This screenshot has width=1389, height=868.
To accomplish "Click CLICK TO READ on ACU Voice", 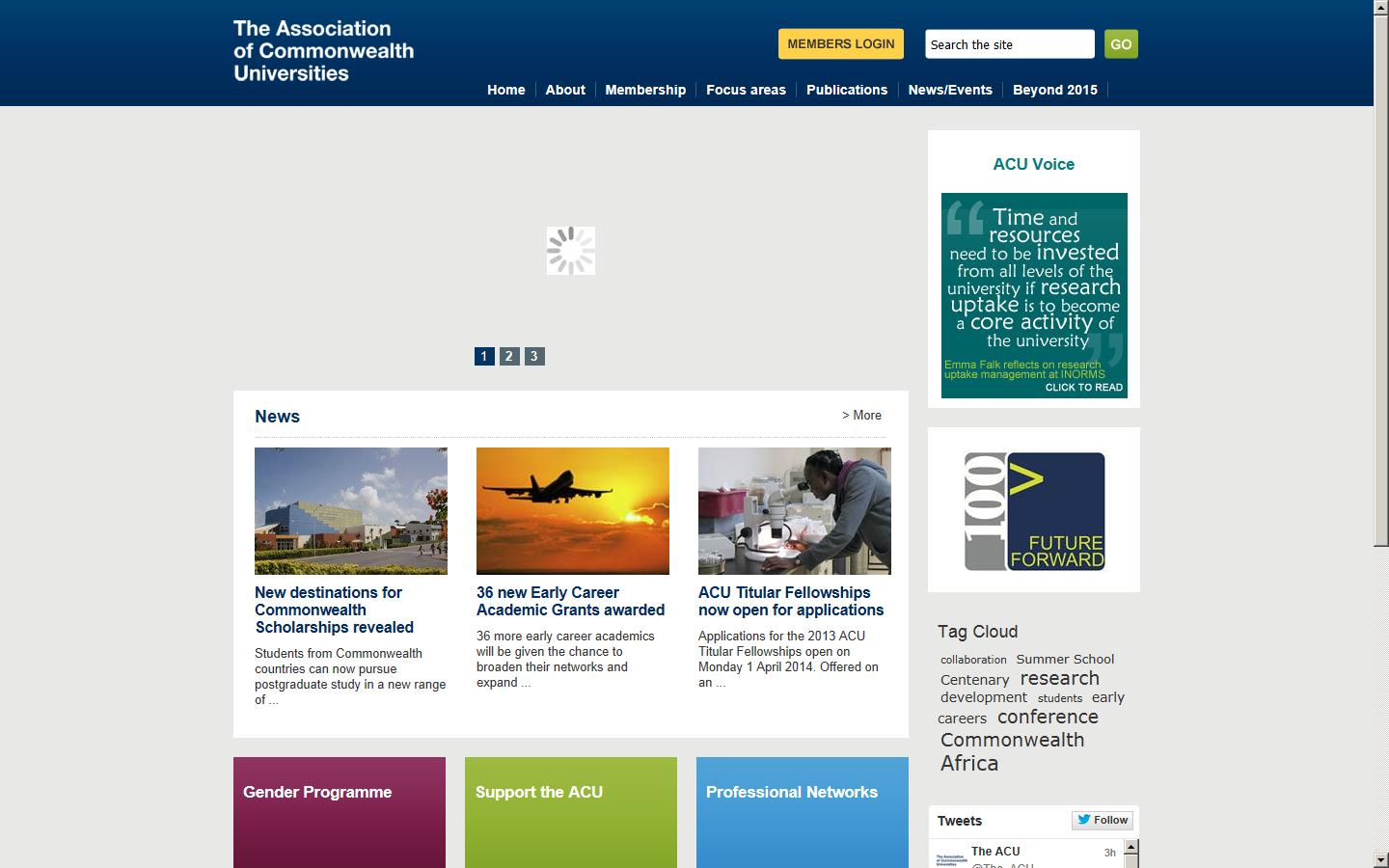I will coord(1084,390).
